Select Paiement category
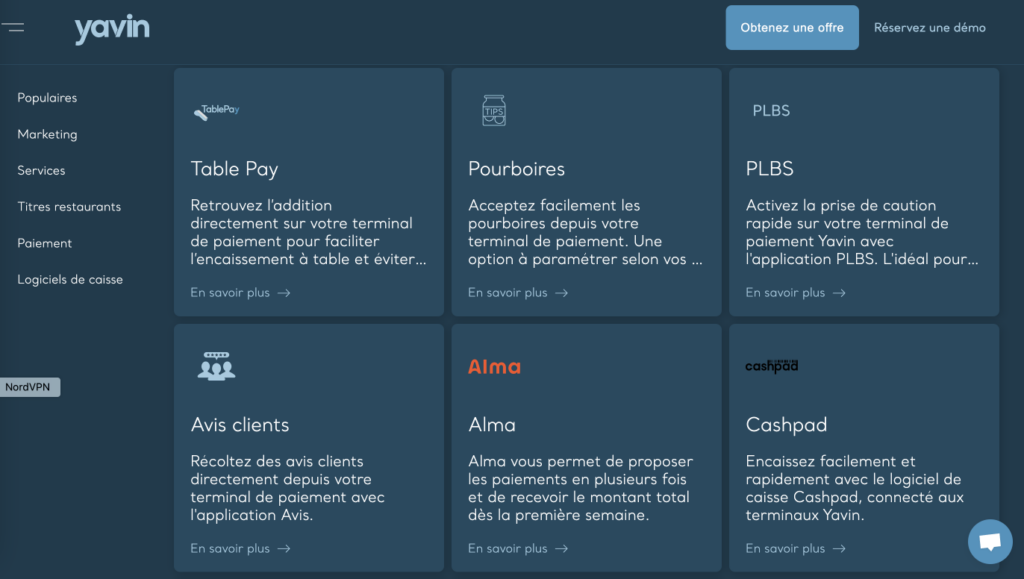Screen dimensions: 1024x579 click(x=44, y=243)
